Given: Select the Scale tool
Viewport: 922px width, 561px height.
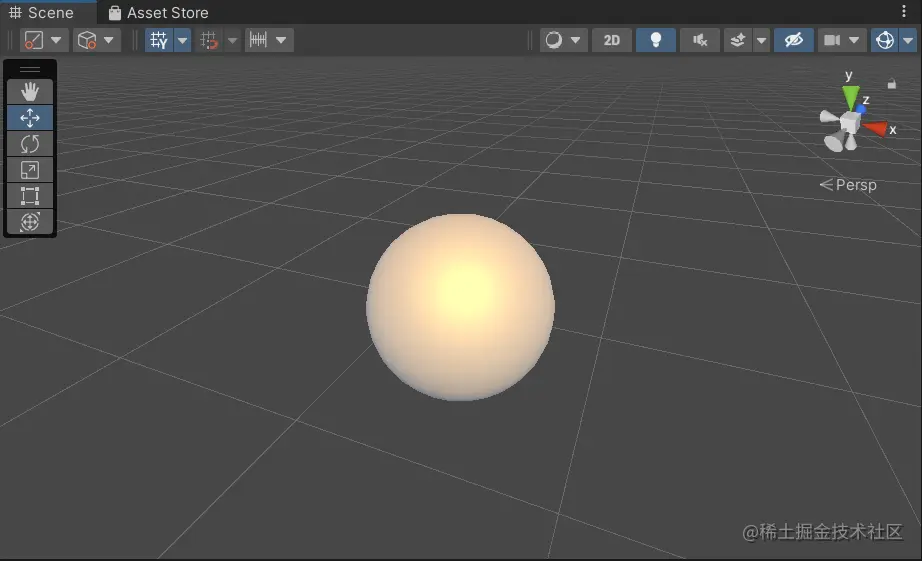Looking at the screenshot, I should [30, 170].
